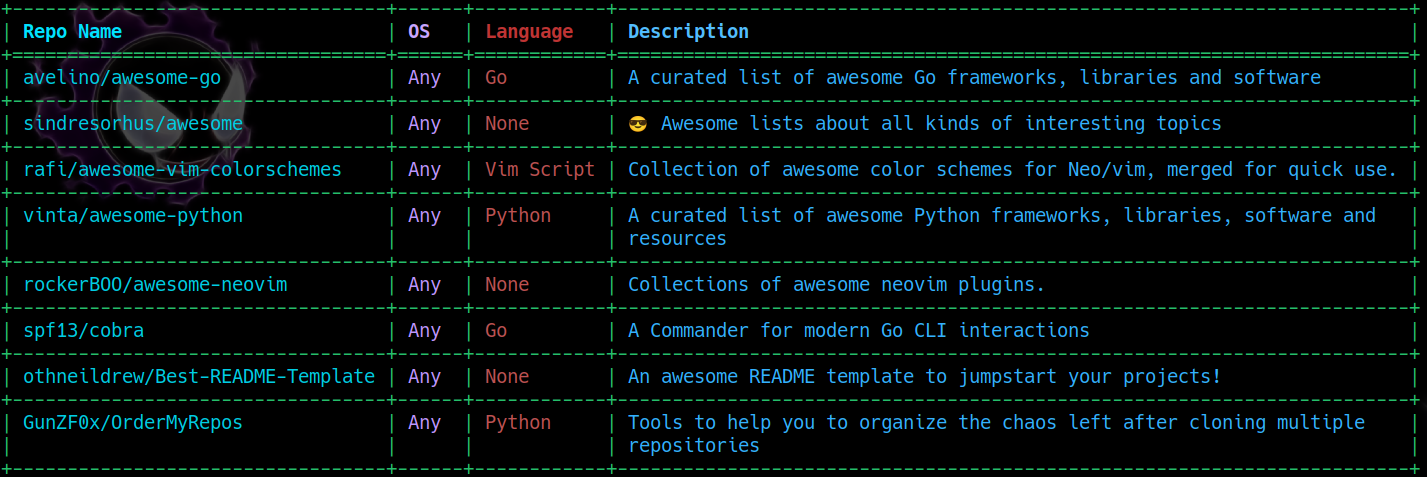Click the "OS" column header
This screenshot has height=477, width=1427.
click(x=419, y=31)
